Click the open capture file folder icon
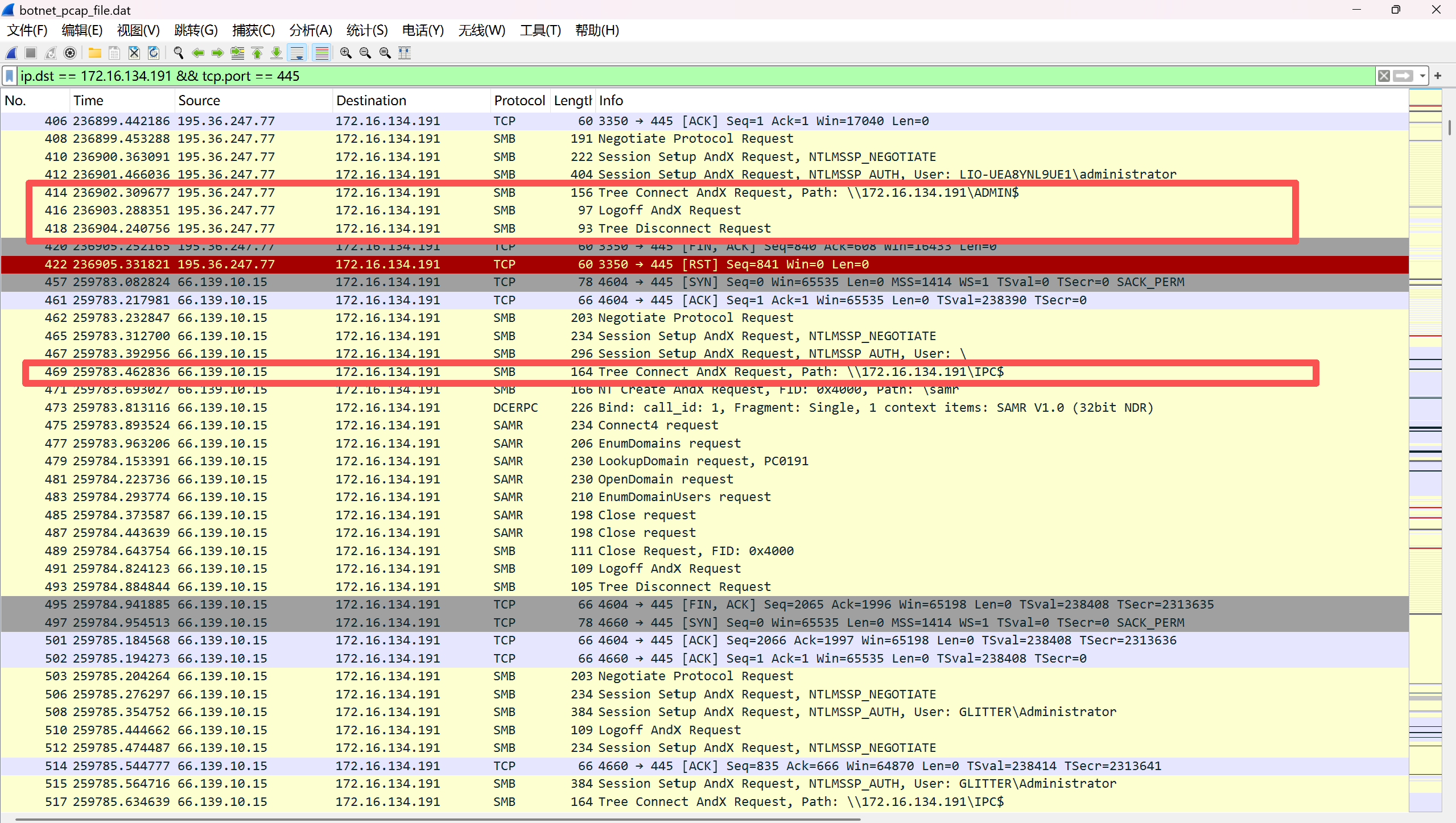Image resolution: width=1456 pixels, height=823 pixels. (x=94, y=53)
